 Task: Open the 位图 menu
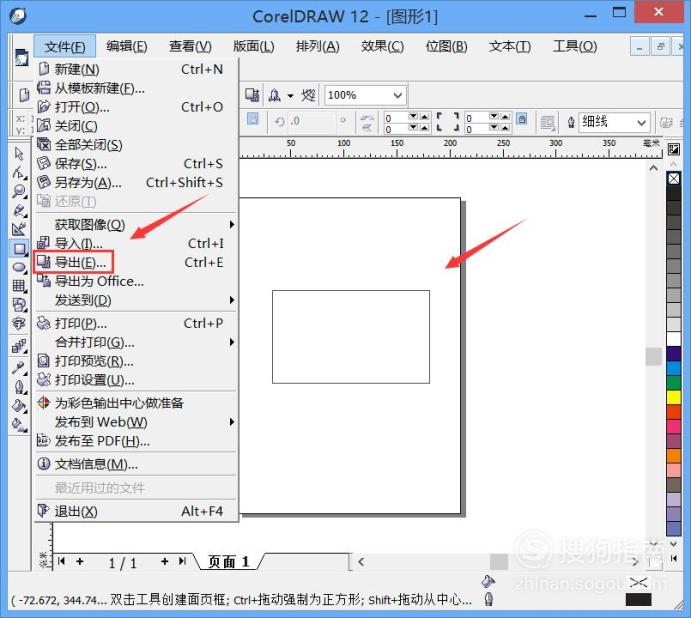(x=446, y=46)
